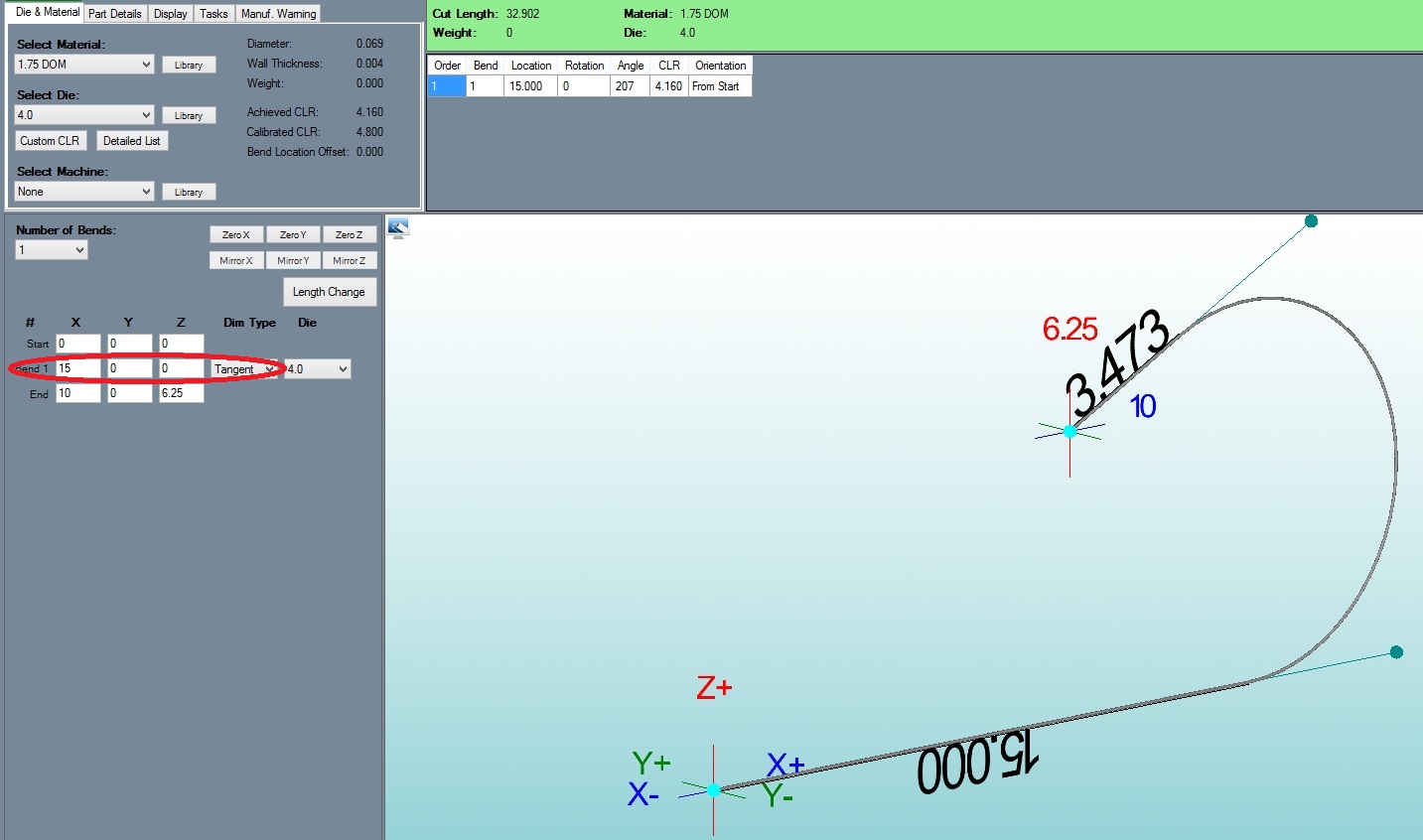This screenshot has width=1423, height=840.
Task: Open the material Library button
Action: pos(189,66)
